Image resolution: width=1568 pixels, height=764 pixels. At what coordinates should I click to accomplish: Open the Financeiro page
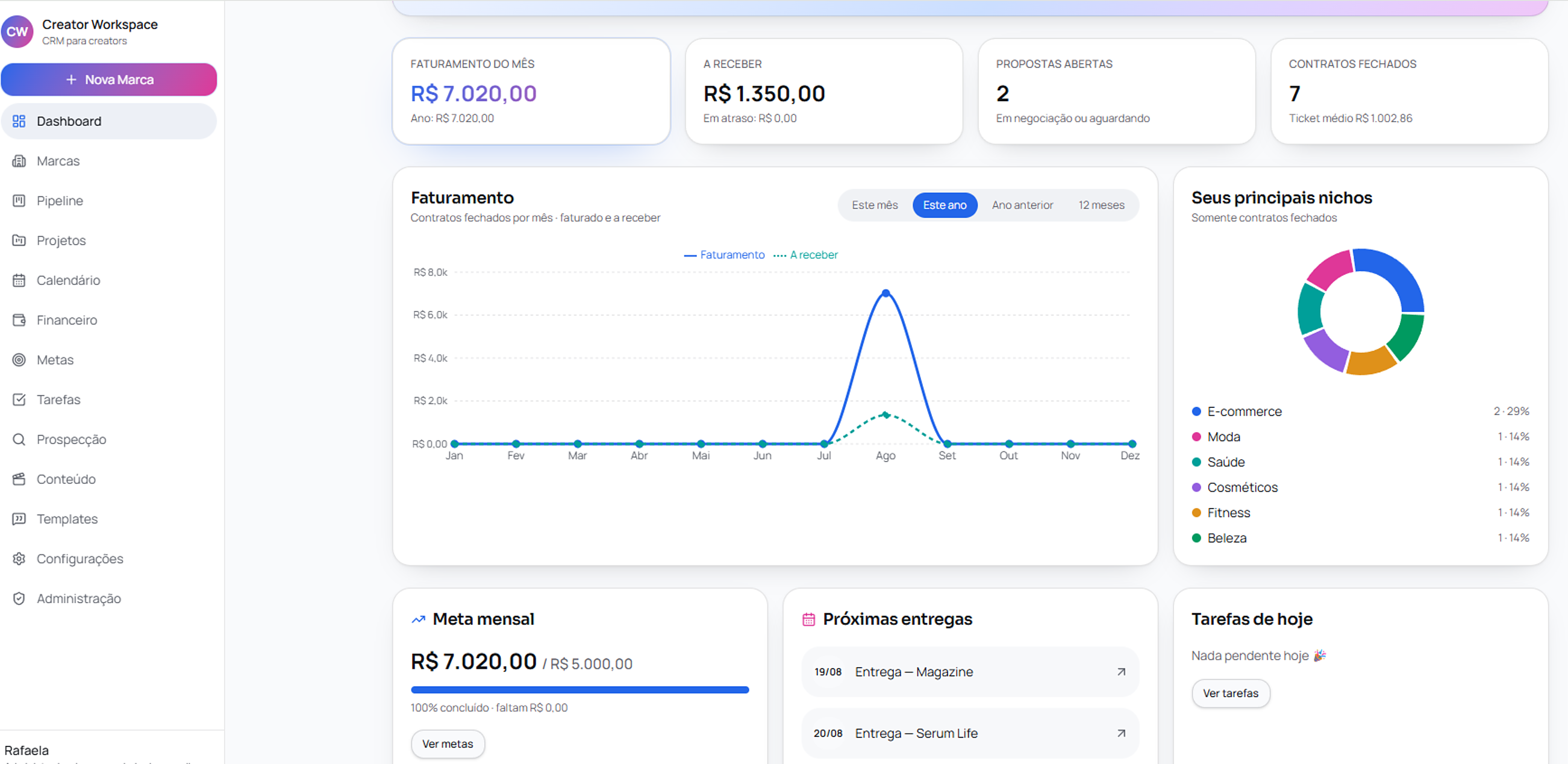[x=109, y=319]
